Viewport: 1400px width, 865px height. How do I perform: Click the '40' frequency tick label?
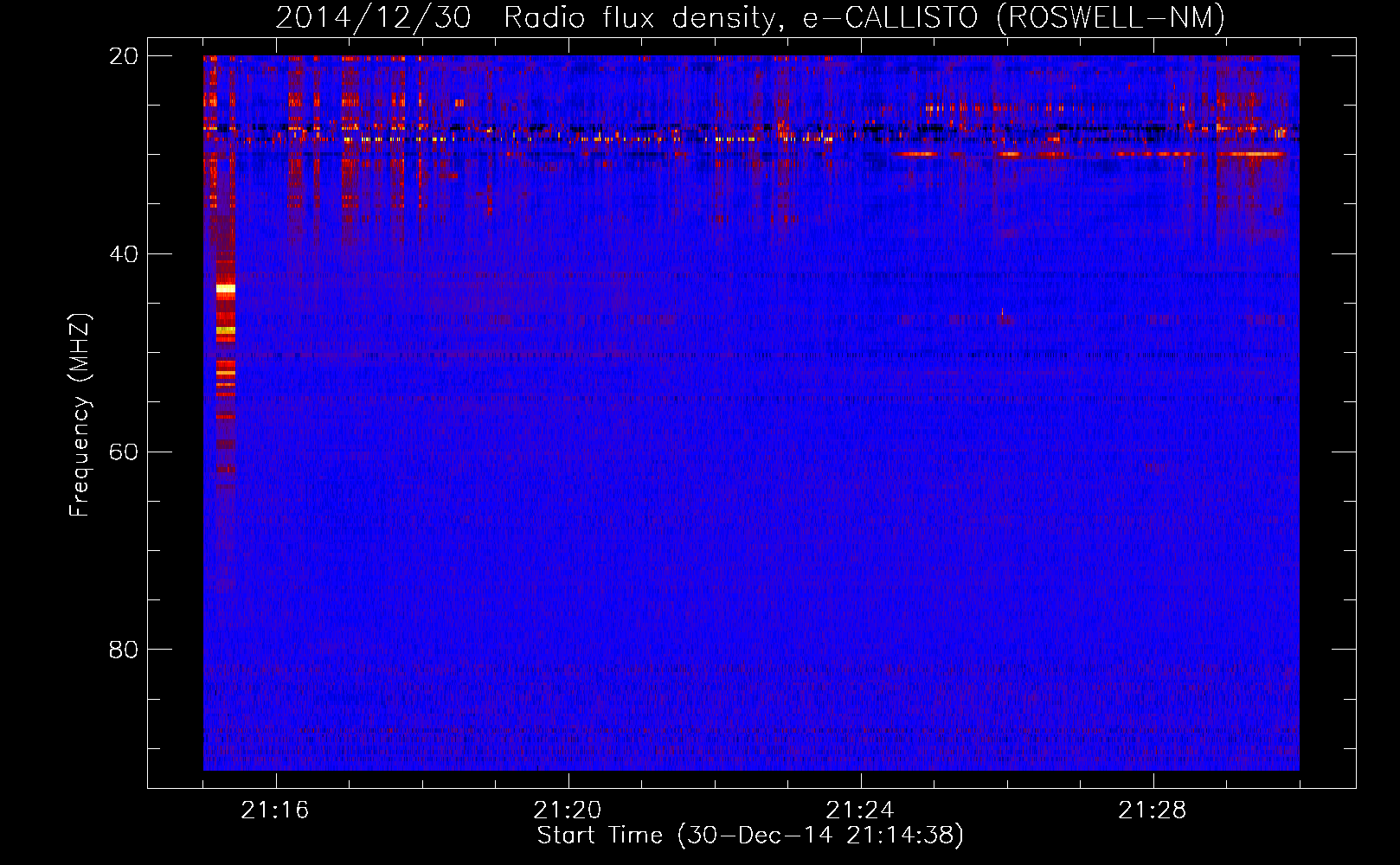tap(123, 254)
